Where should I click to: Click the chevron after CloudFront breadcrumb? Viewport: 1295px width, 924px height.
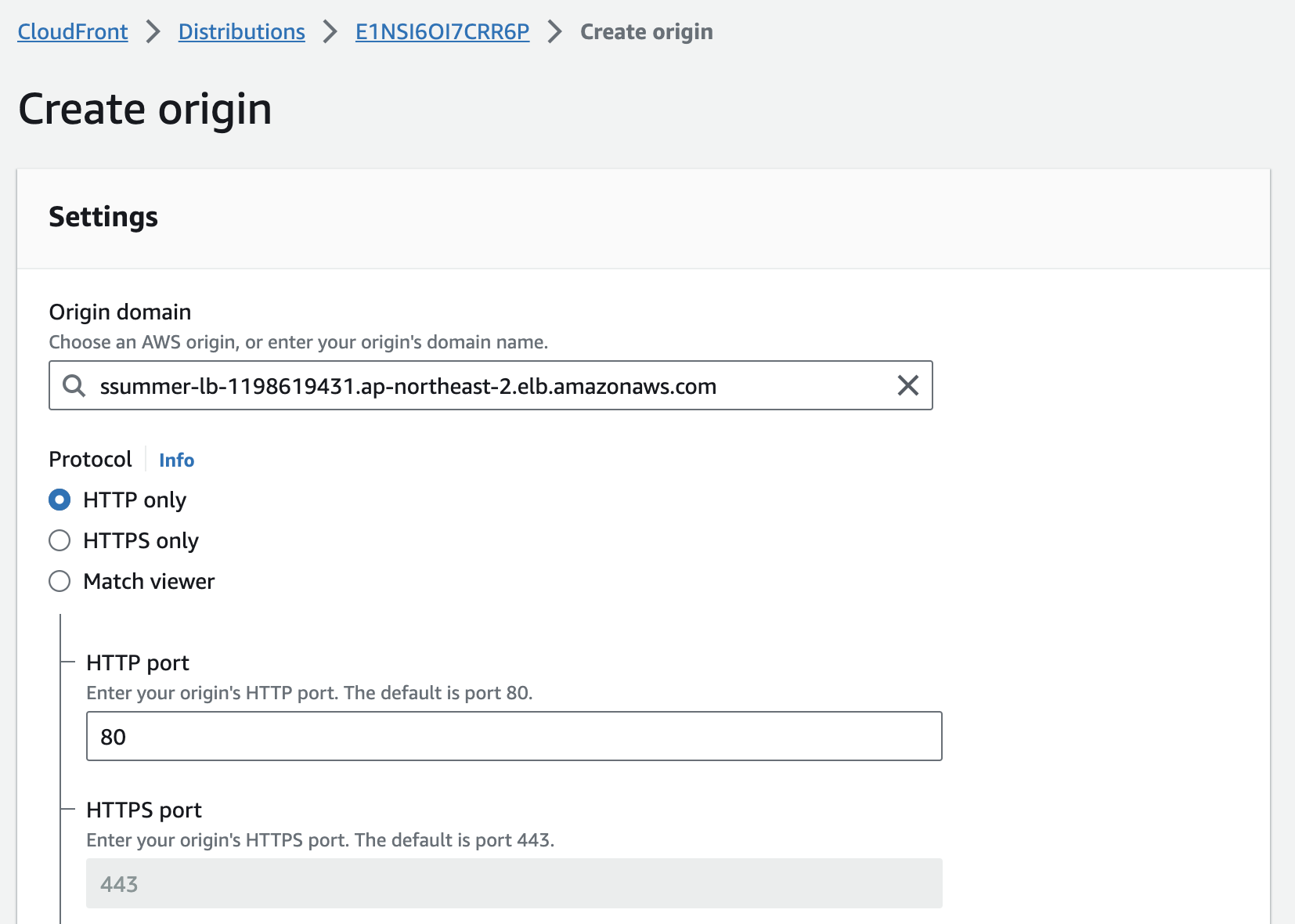point(153,32)
